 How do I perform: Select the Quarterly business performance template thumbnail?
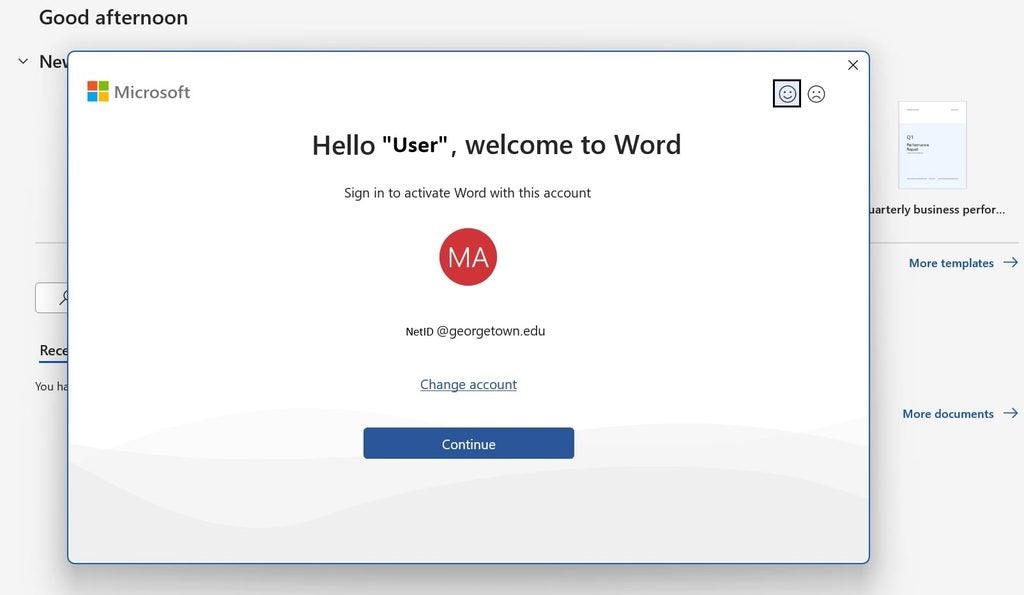932,145
